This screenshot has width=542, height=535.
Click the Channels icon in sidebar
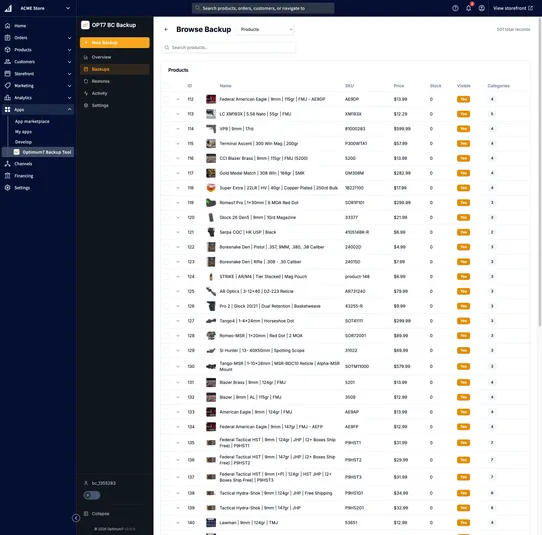pos(8,164)
